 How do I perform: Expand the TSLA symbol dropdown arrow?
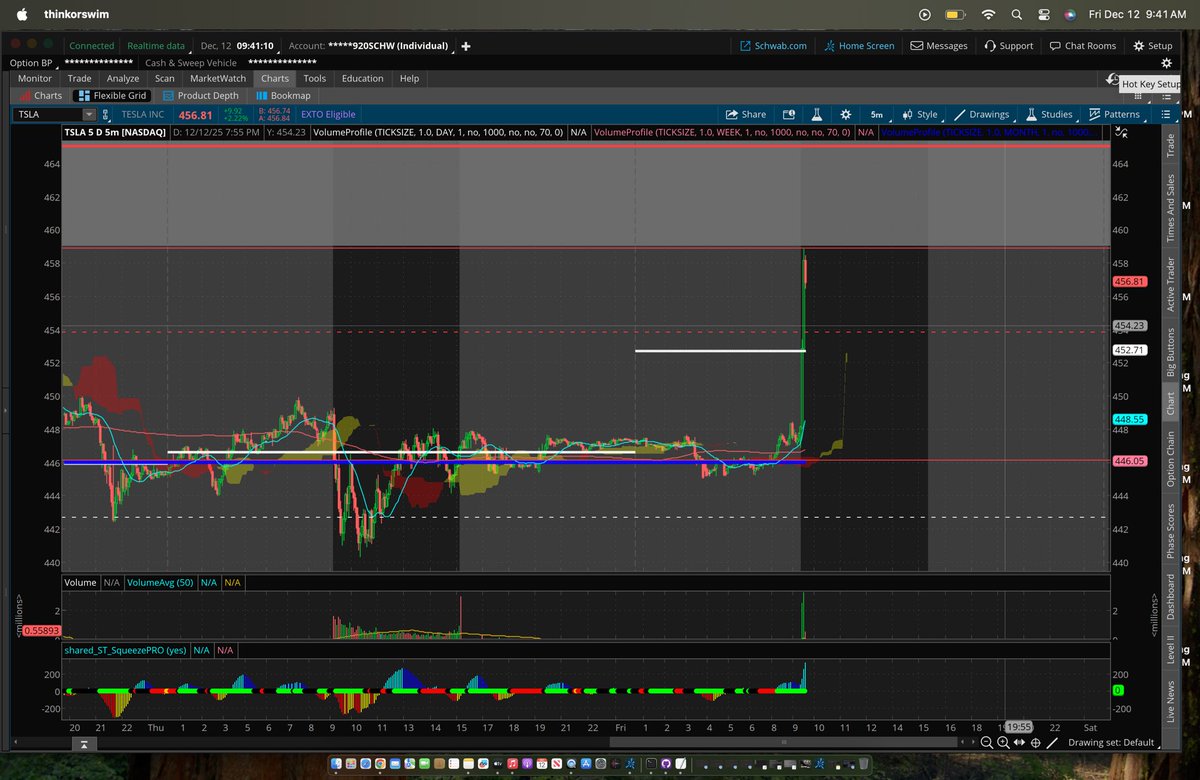[89, 115]
